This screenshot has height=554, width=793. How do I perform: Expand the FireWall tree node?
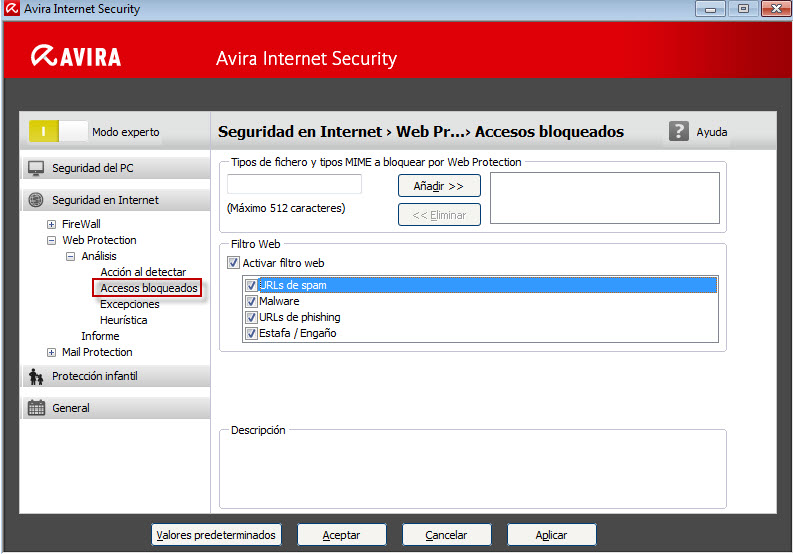[x=51, y=224]
